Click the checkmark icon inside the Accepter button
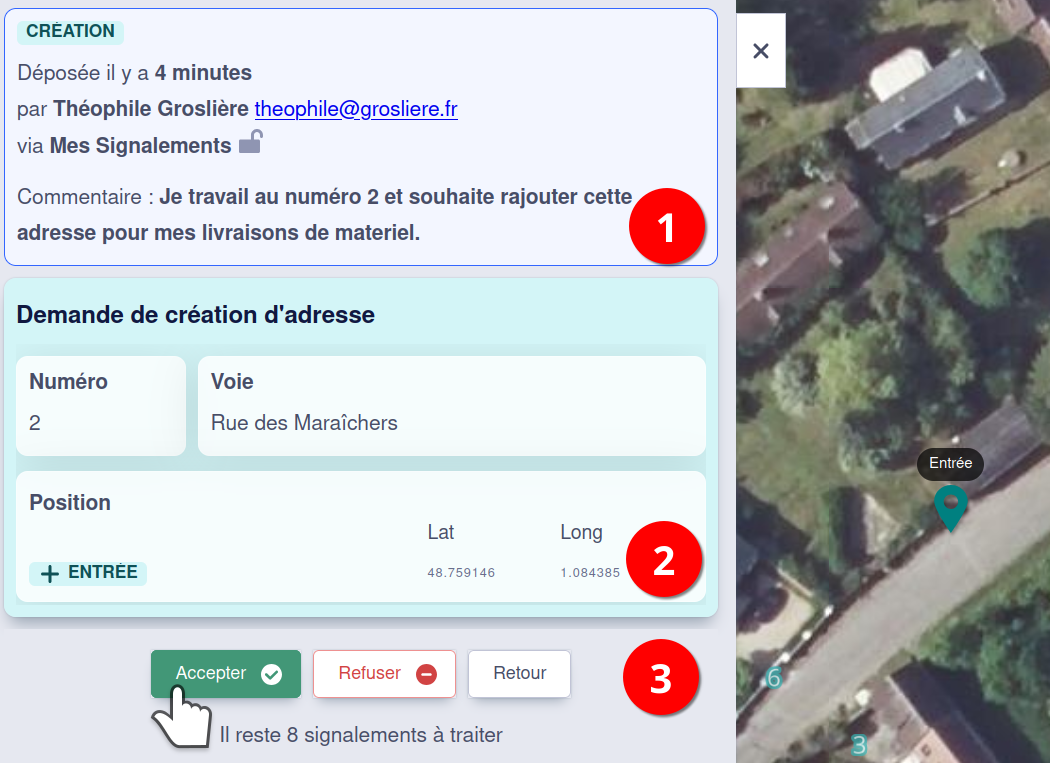The width and height of the screenshot is (1050, 763). (x=271, y=675)
